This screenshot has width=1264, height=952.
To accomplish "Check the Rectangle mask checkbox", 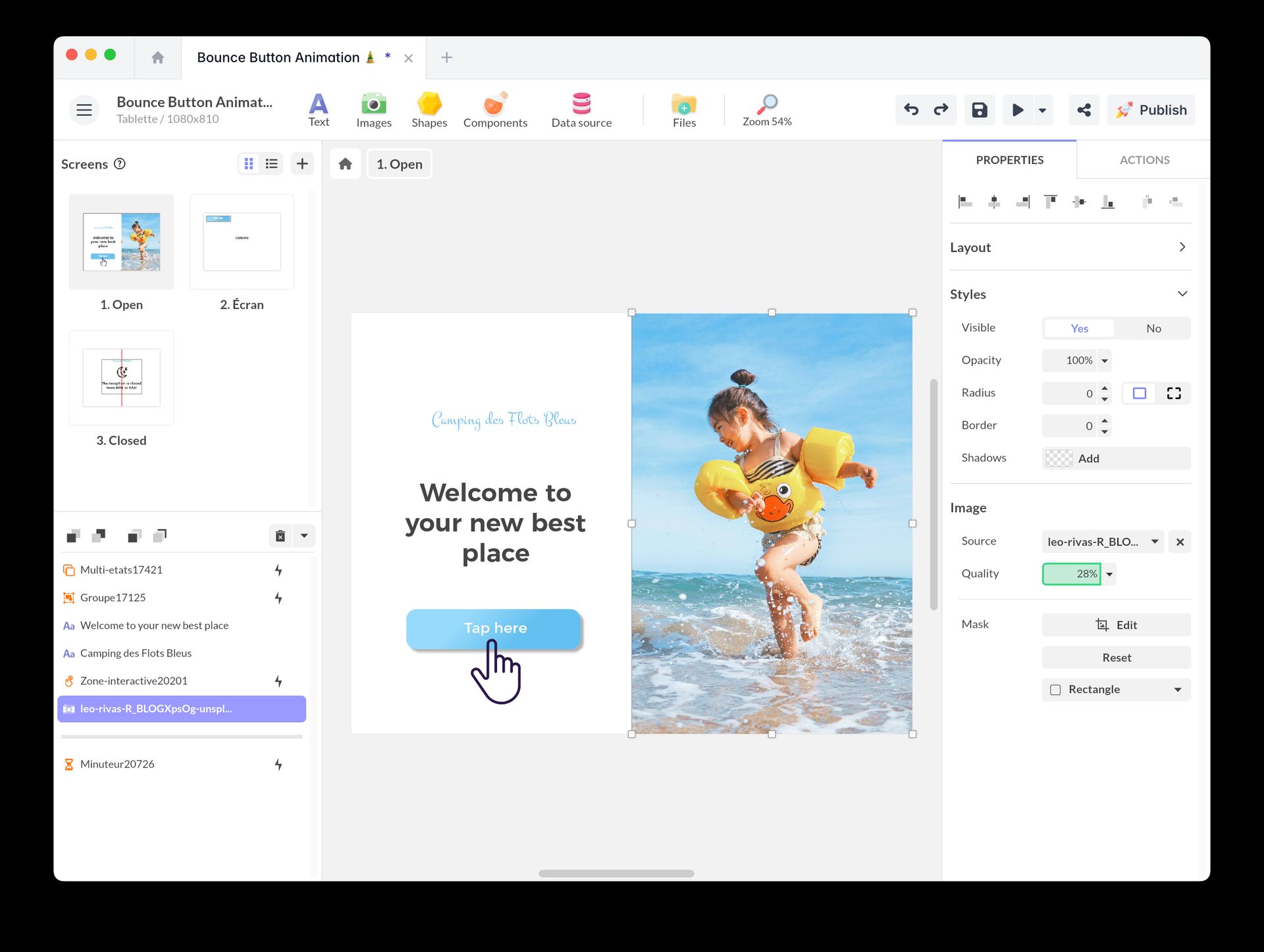I will (1056, 689).
